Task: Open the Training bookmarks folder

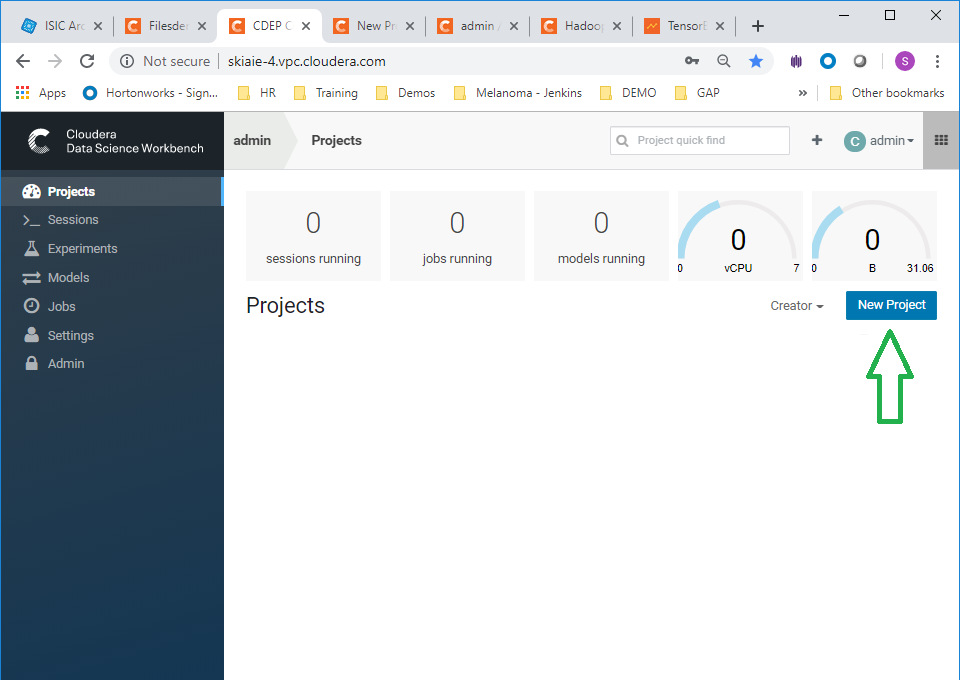Action: pyautogui.click(x=326, y=93)
